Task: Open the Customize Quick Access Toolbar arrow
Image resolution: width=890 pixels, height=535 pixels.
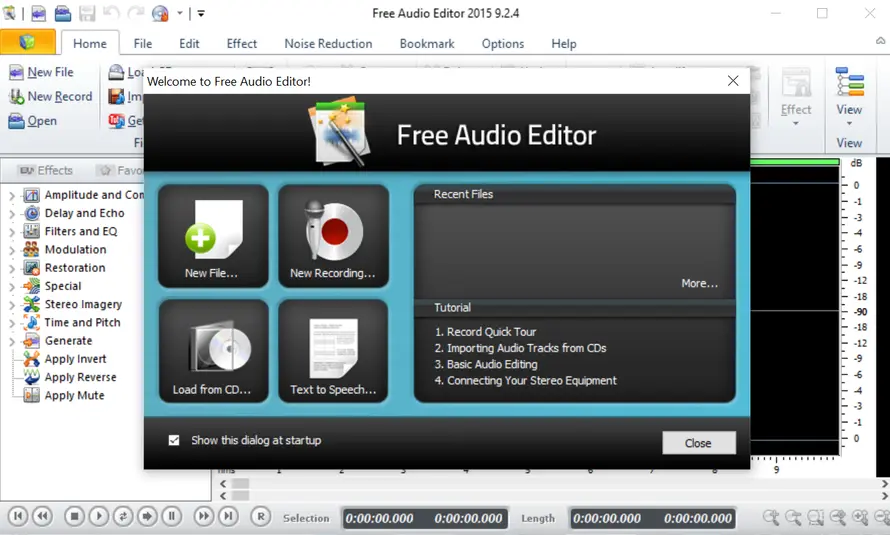Action: pyautogui.click(x=201, y=12)
